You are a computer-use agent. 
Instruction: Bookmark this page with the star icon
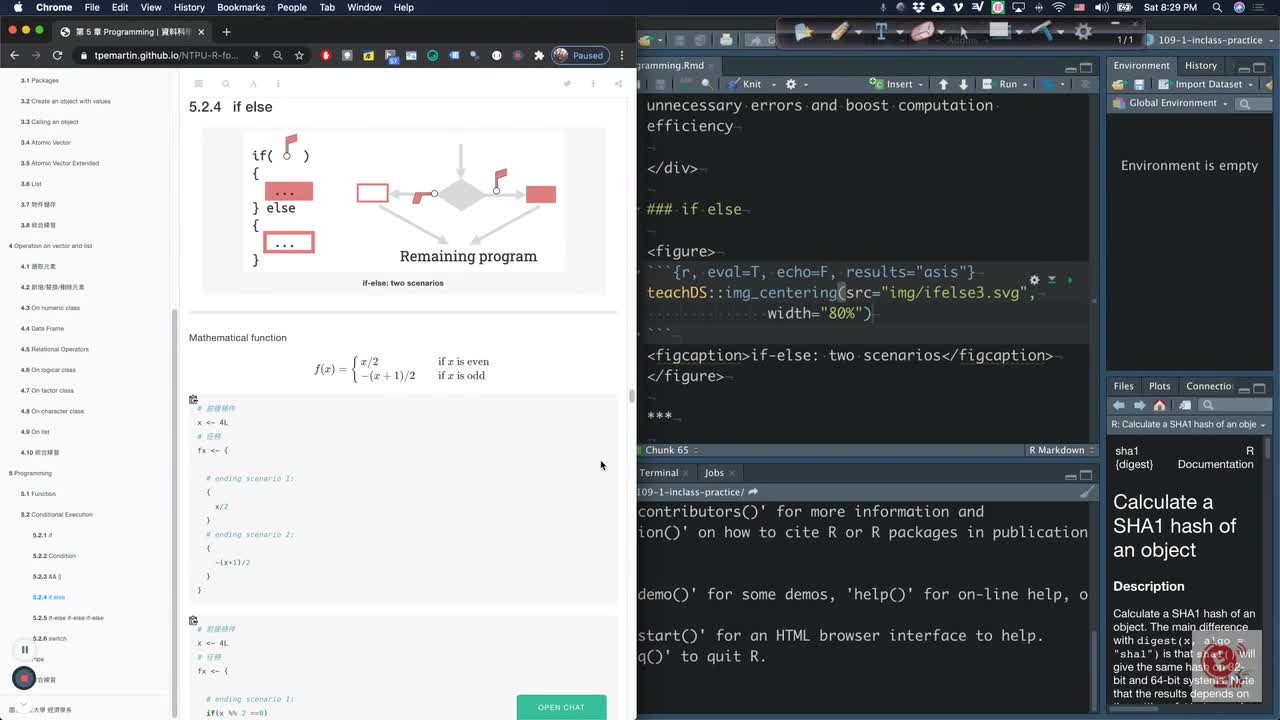[298, 55]
